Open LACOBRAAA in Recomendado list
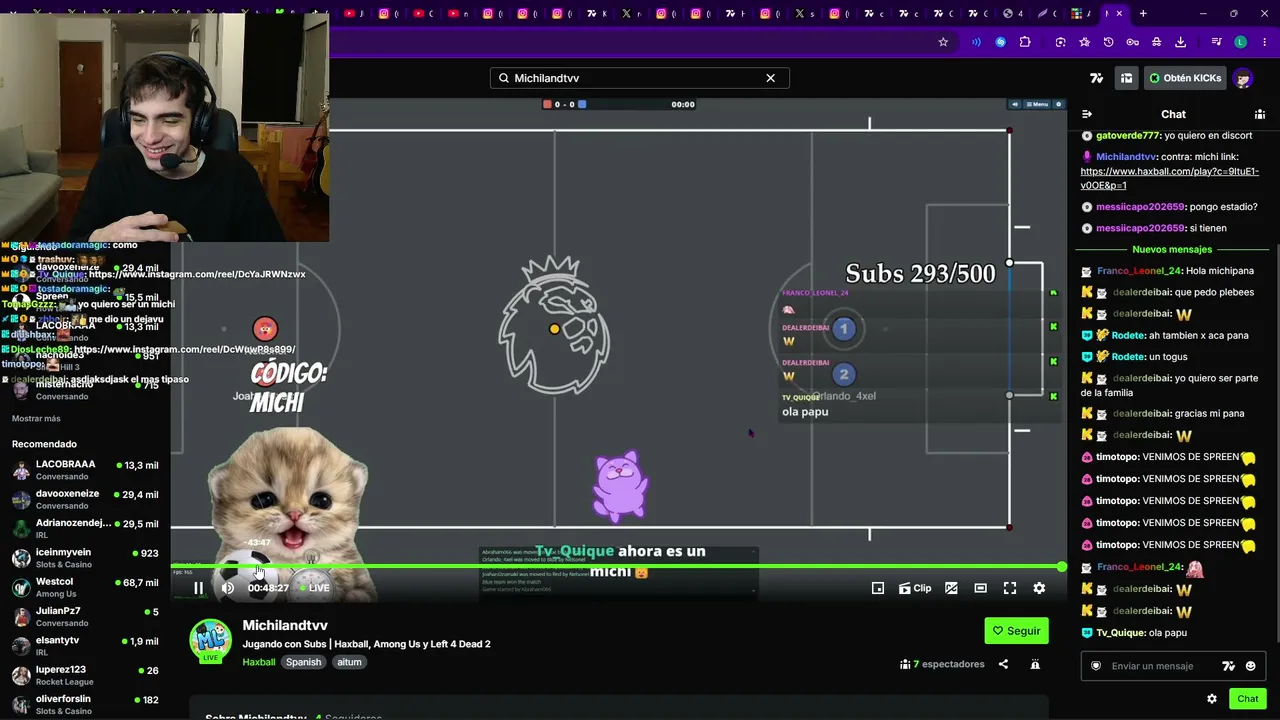1280x720 pixels. point(85,470)
